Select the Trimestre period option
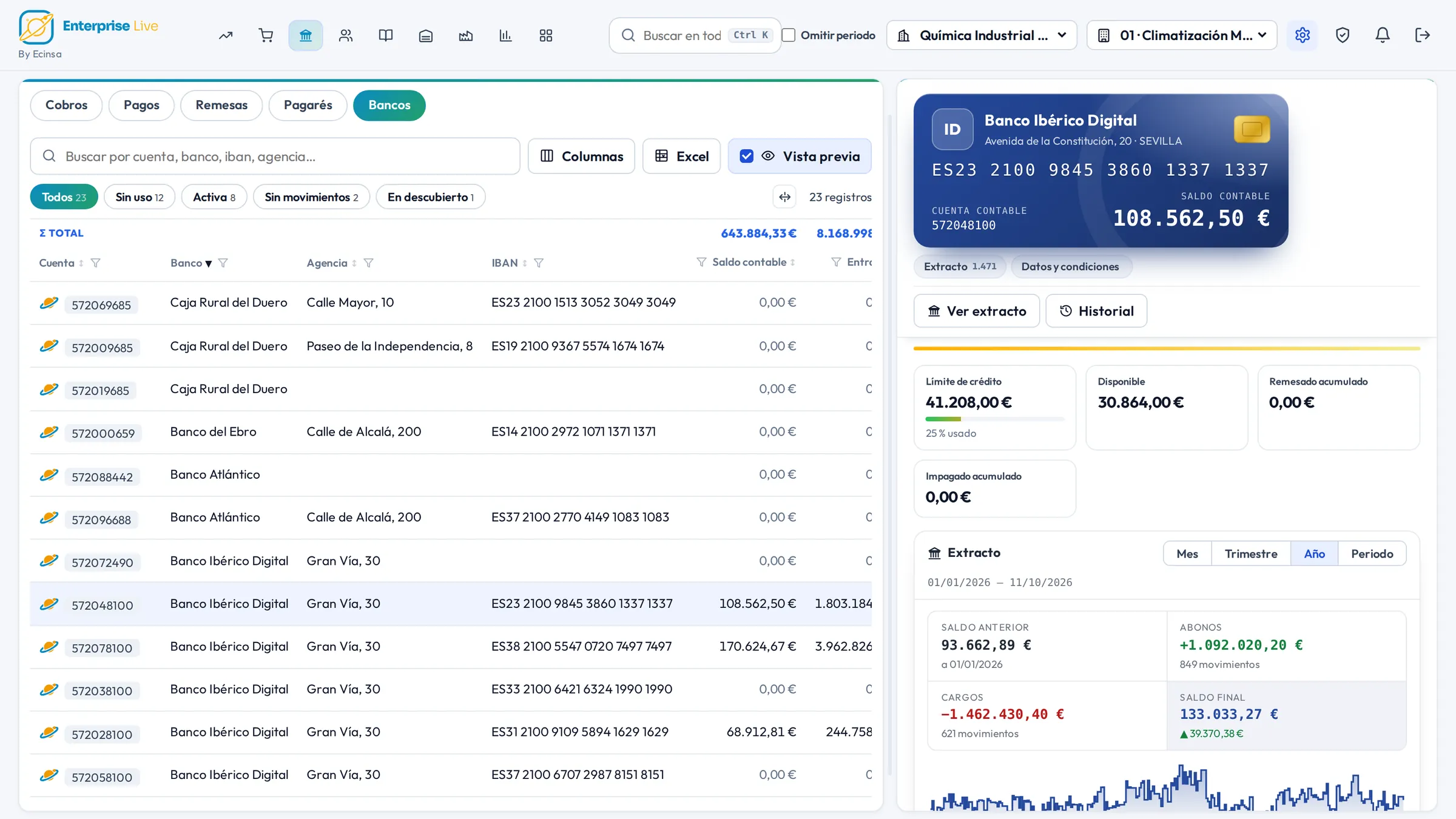Viewport: 1456px width, 819px height. (x=1251, y=554)
